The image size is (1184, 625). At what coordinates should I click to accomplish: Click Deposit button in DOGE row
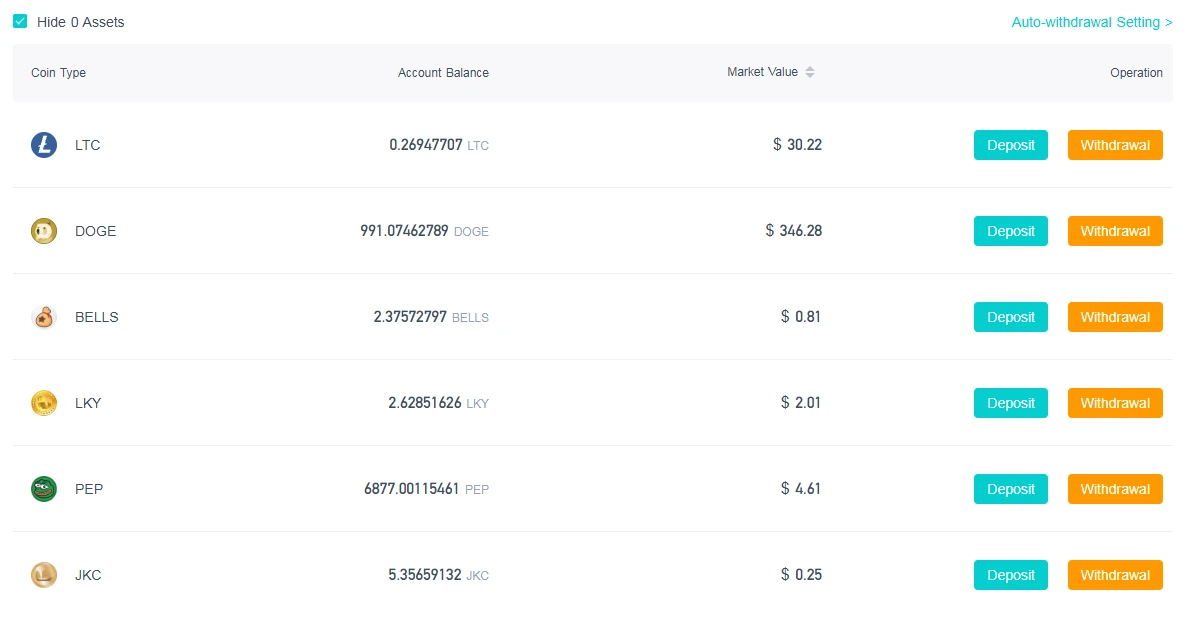click(1010, 231)
